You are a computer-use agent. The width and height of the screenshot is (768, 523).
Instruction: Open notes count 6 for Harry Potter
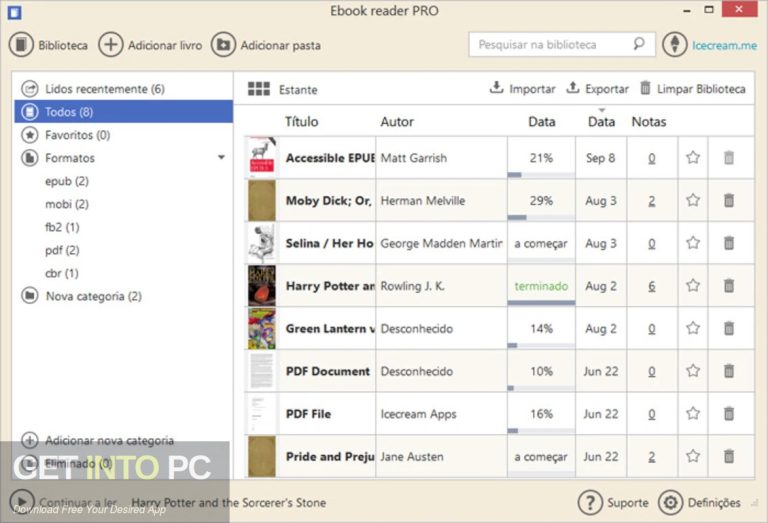pos(651,286)
